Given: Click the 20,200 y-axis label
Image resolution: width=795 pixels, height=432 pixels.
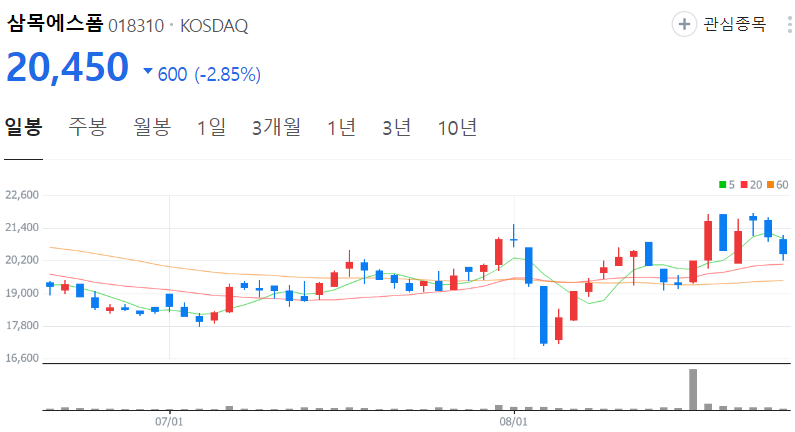Looking at the screenshot, I should tap(22, 260).
